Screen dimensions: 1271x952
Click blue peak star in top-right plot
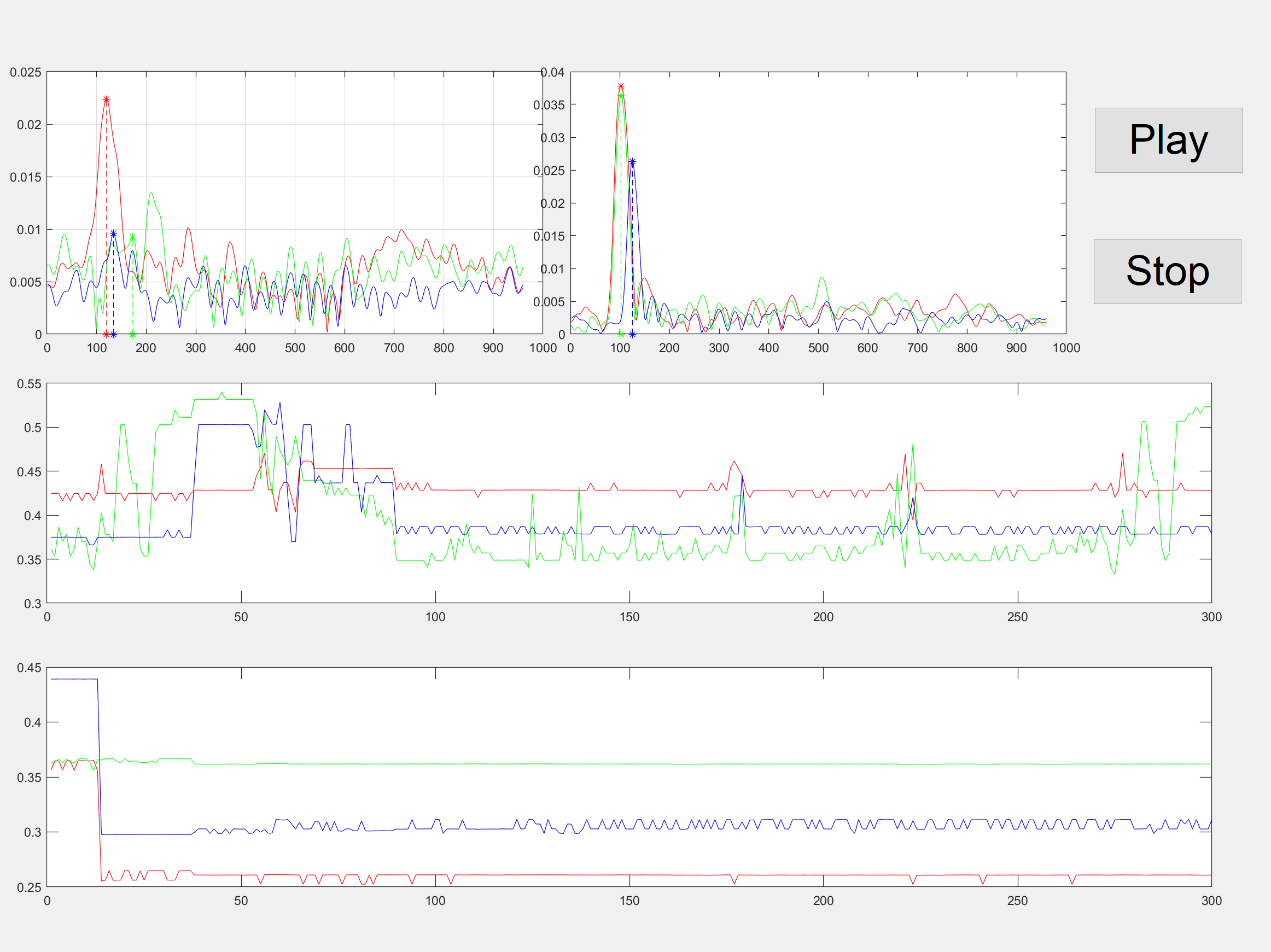click(632, 162)
